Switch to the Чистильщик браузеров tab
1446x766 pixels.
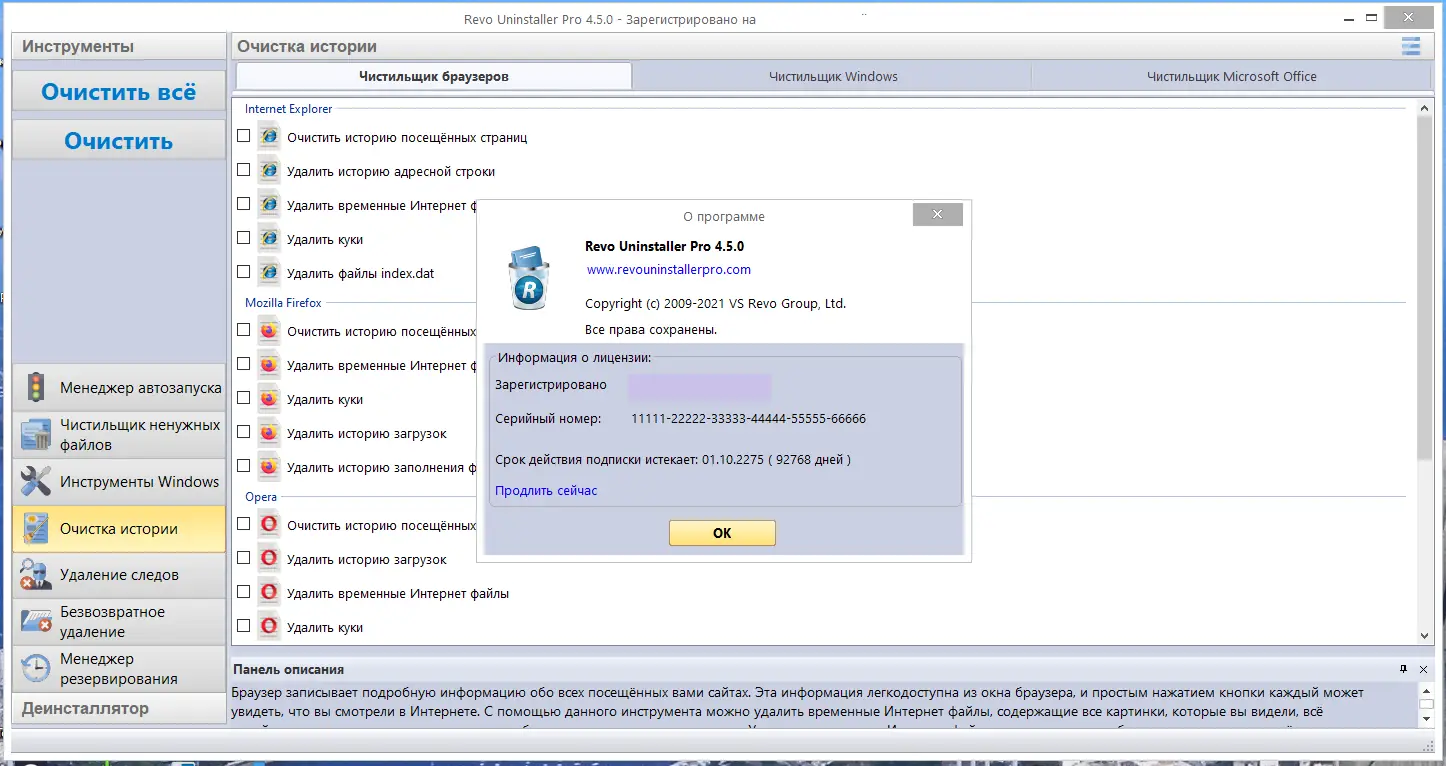(x=434, y=76)
